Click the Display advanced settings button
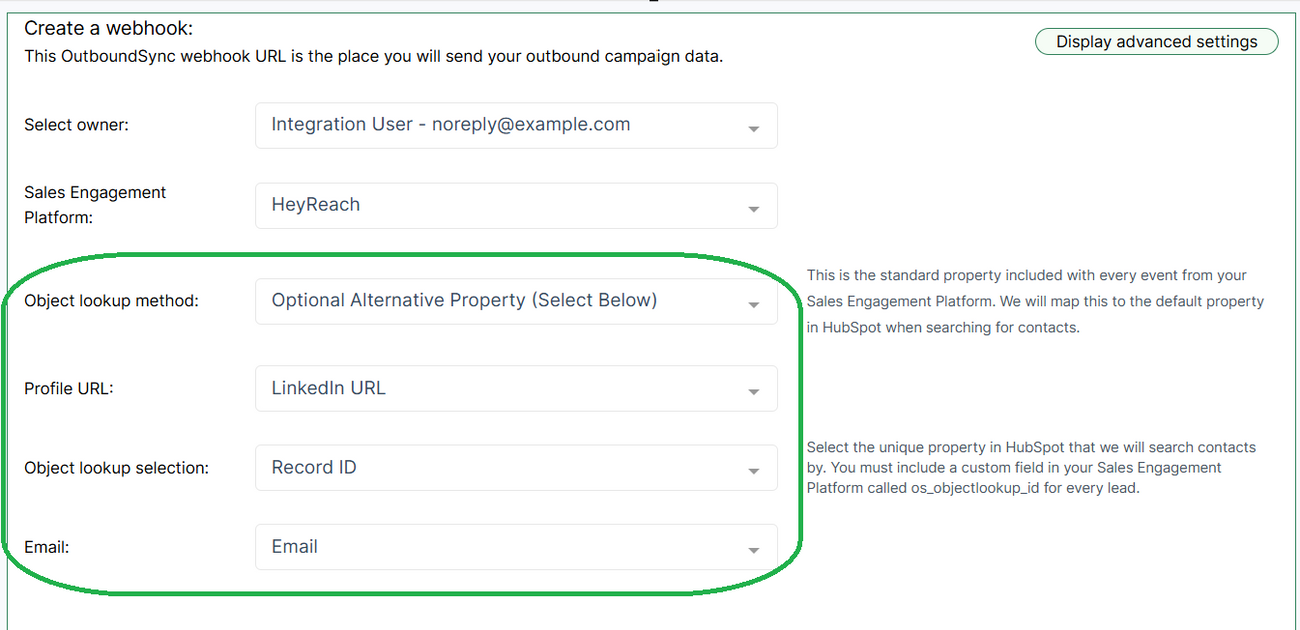Image resolution: width=1300 pixels, height=630 pixels. 1156,41
